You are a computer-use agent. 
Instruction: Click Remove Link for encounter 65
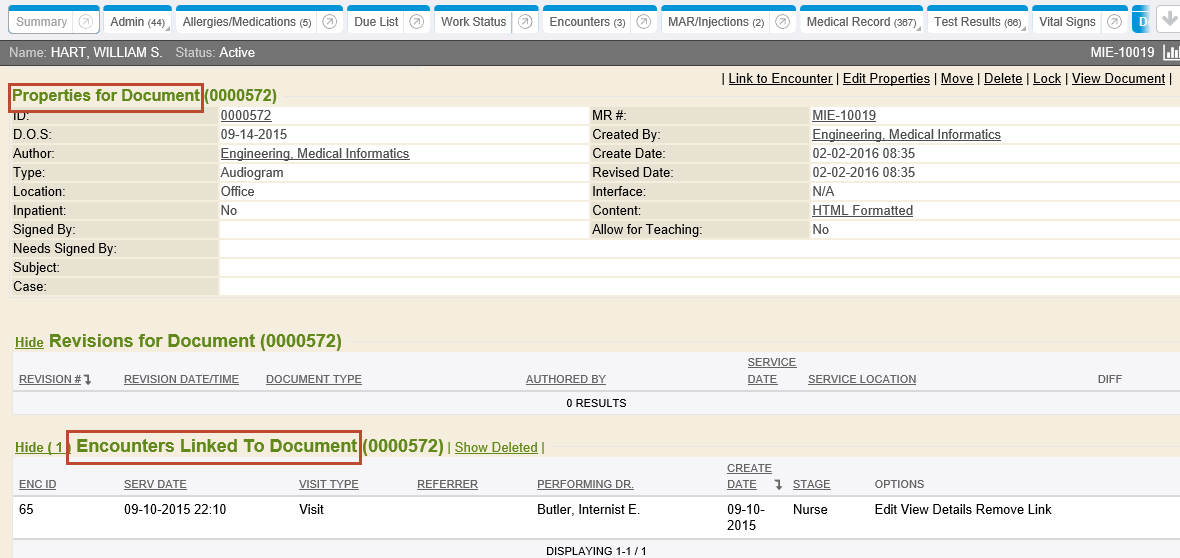pyautogui.click(x=1014, y=510)
